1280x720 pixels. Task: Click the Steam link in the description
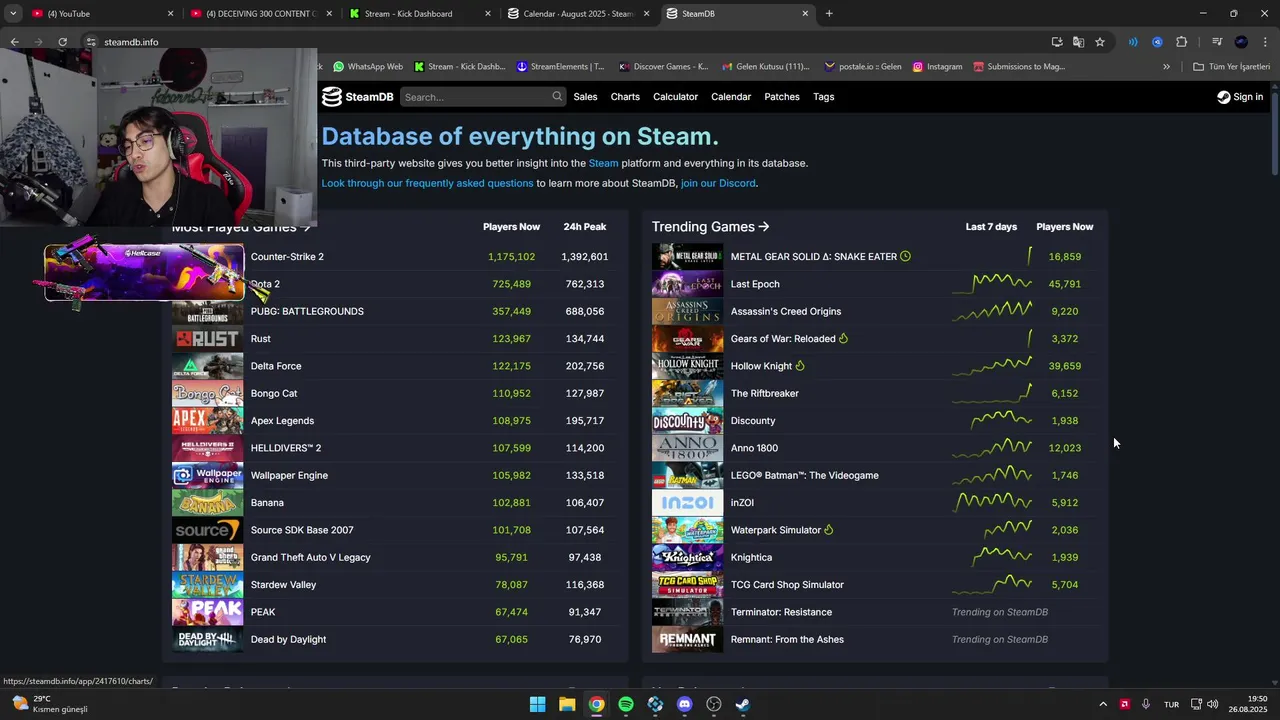pos(603,163)
